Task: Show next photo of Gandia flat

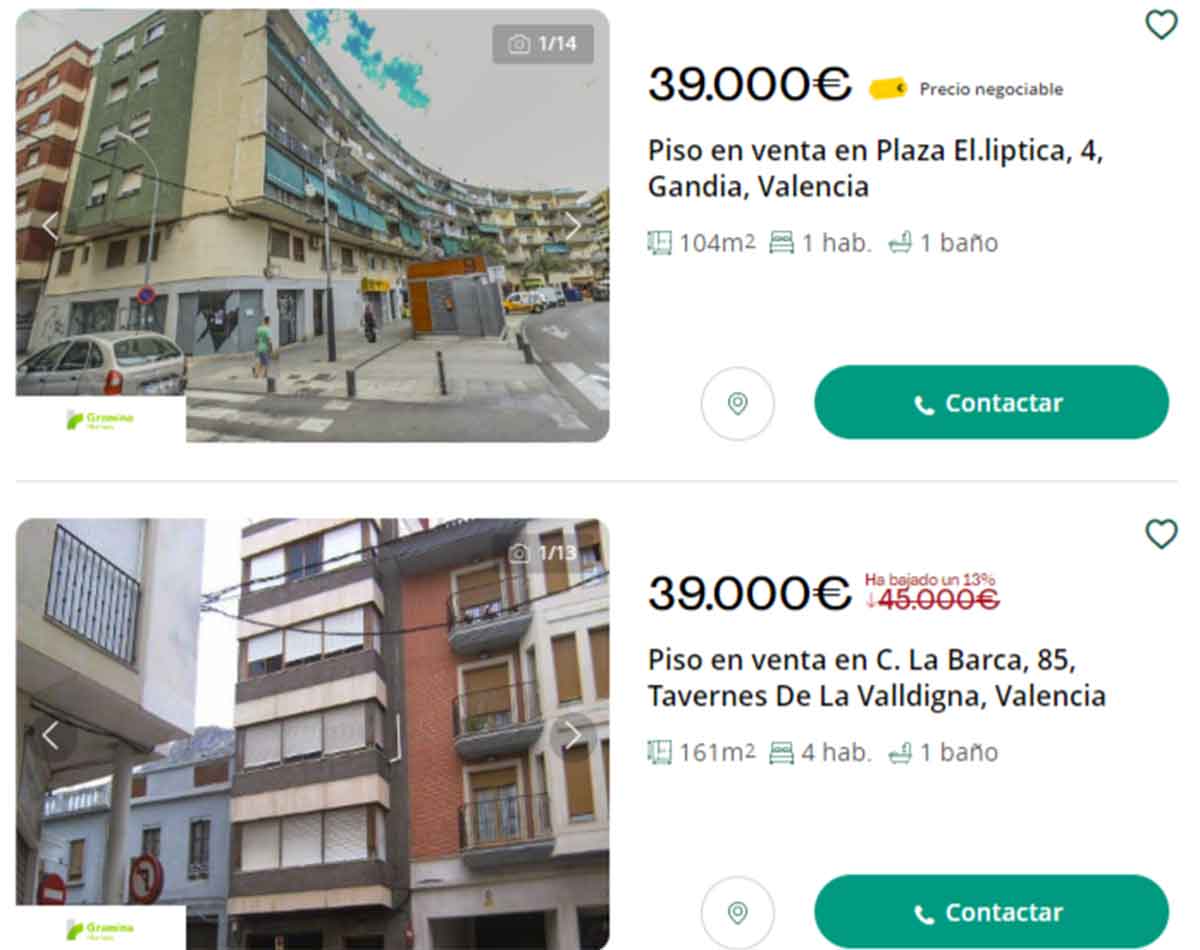Action: pyautogui.click(x=573, y=227)
